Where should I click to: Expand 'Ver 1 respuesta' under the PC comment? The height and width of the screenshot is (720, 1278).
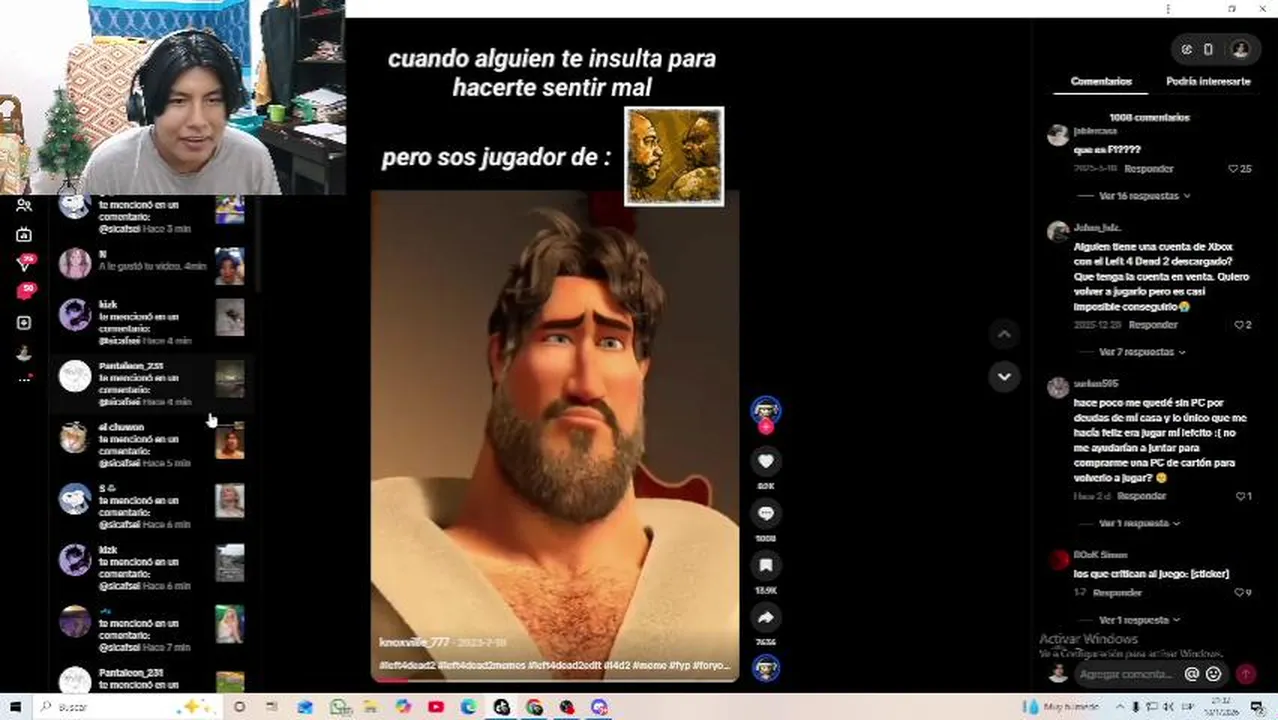click(1138, 523)
